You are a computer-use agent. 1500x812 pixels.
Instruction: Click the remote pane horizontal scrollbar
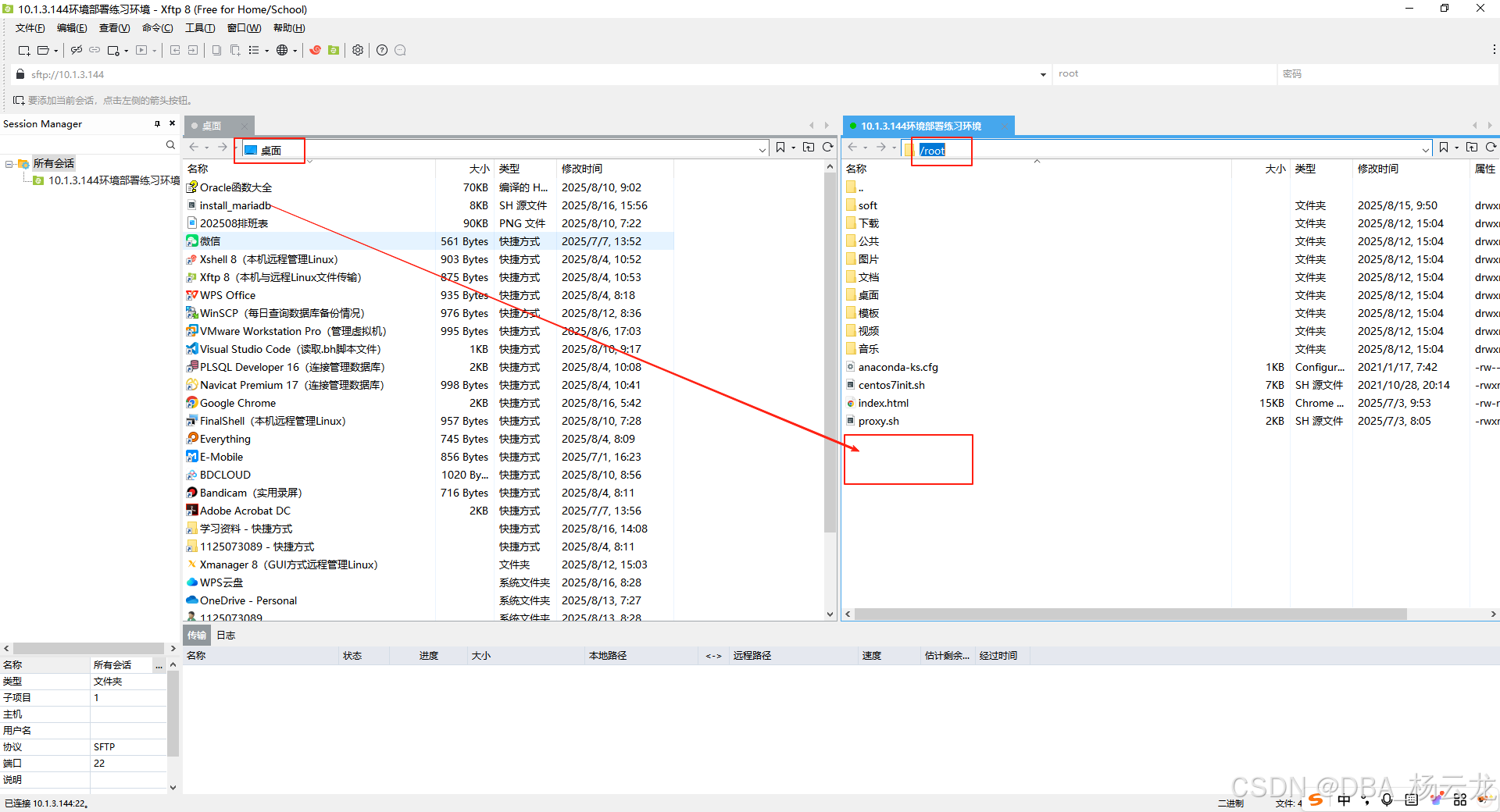click(1131, 614)
